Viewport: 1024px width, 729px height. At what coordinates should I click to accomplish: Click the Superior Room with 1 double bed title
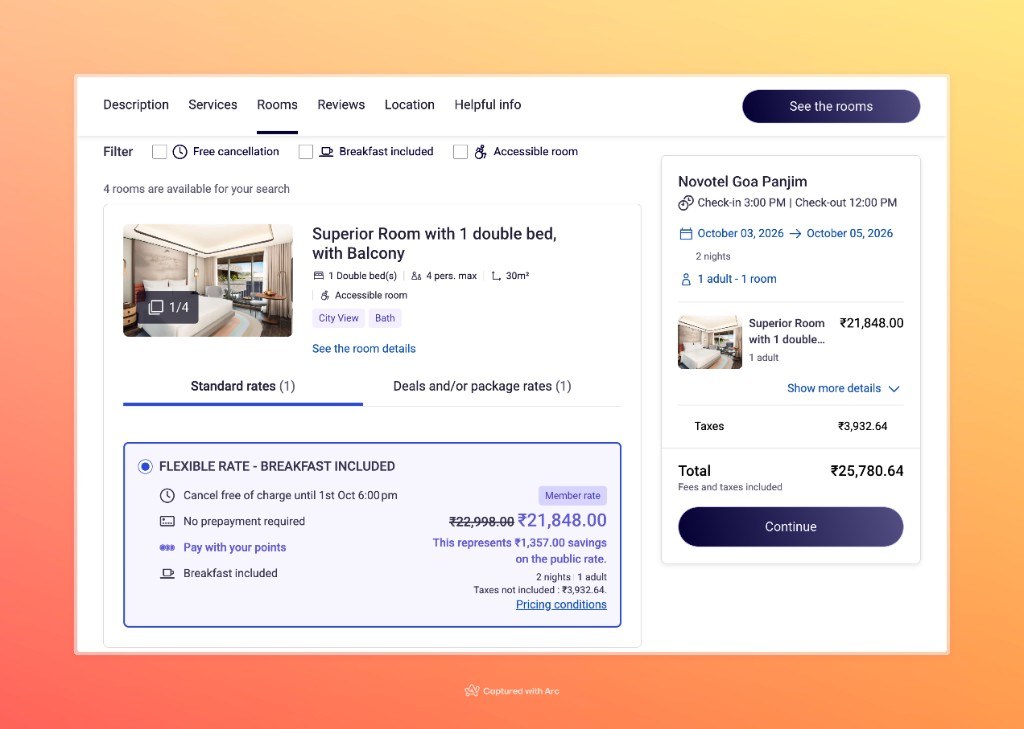pos(434,244)
